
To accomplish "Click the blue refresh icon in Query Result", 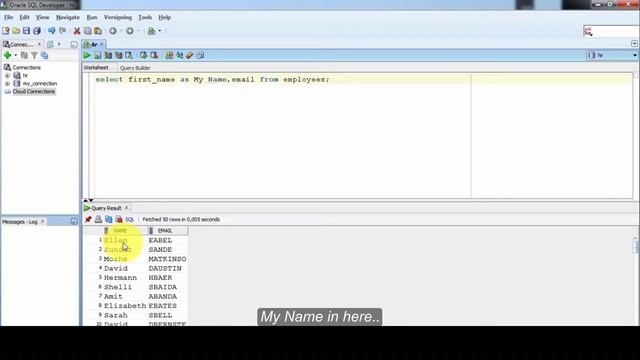I will (x=109, y=220).
